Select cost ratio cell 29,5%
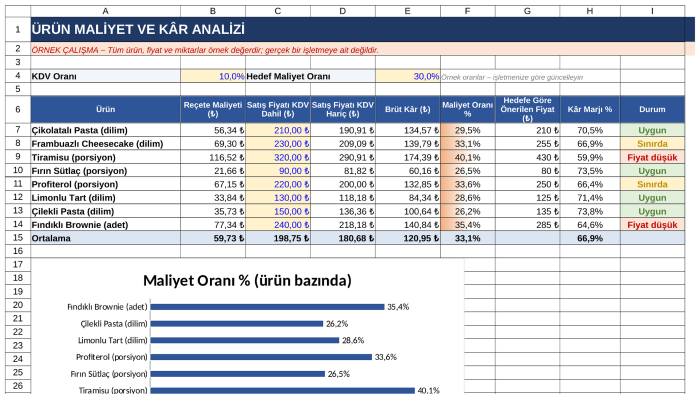700x394 pixels. pos(467,130)
